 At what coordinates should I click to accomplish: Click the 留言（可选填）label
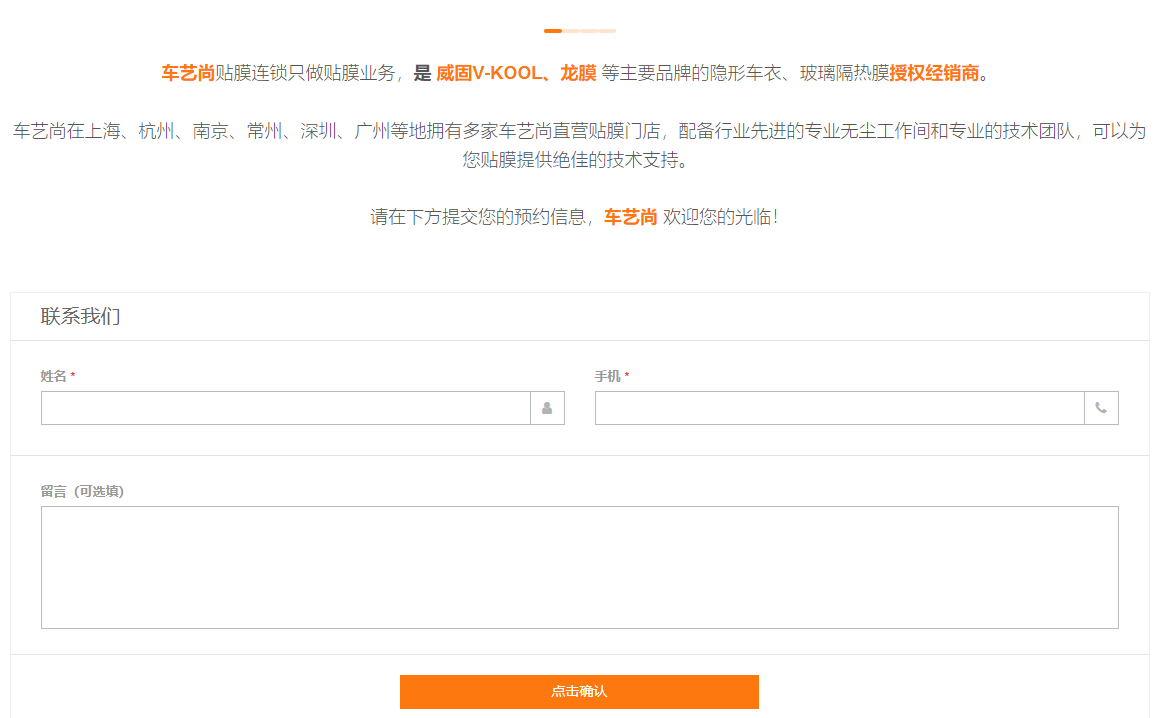pos(82,491)
